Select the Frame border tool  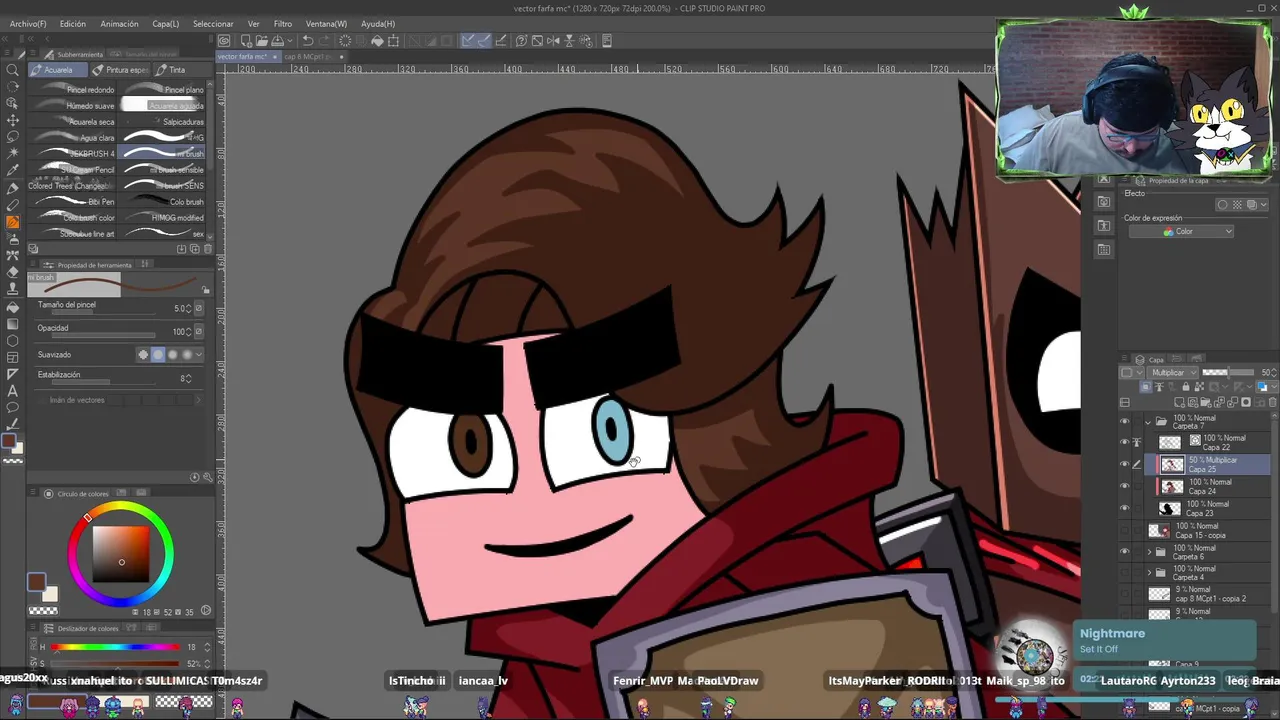point(12,357)
